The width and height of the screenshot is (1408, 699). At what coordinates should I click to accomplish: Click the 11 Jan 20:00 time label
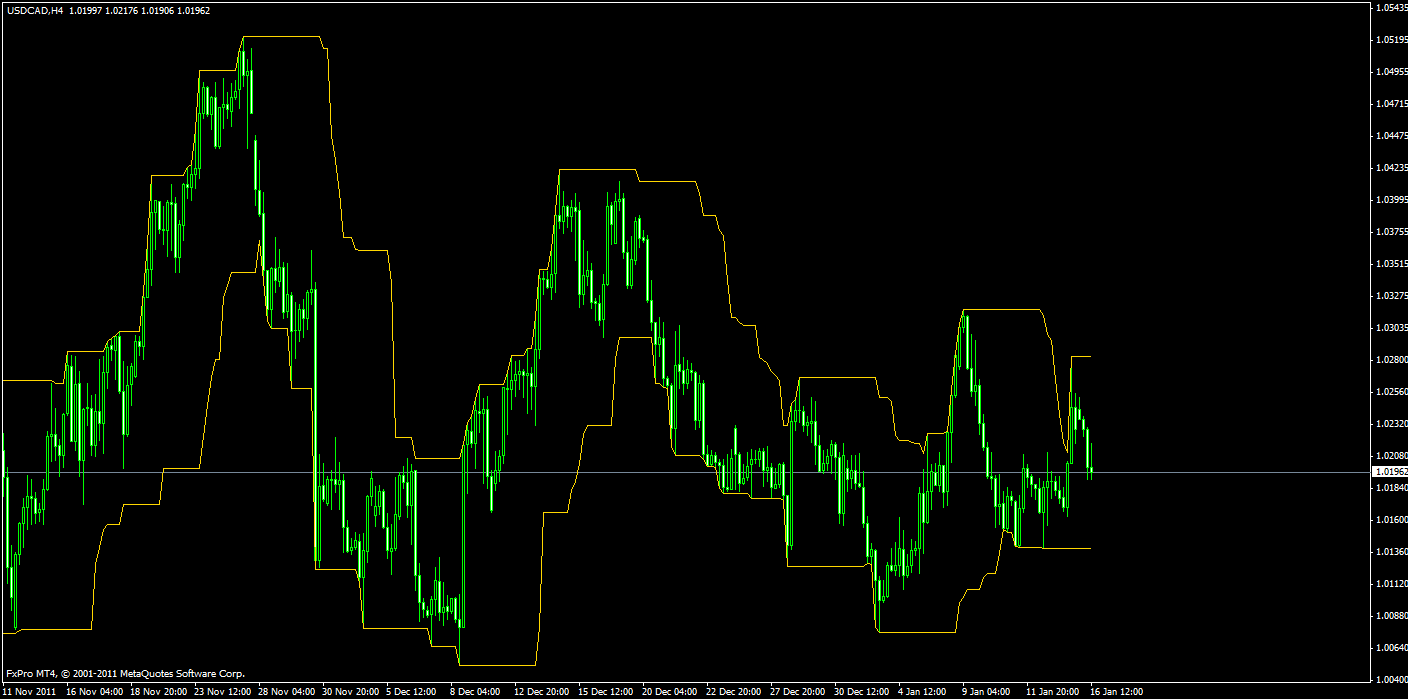point(1055,691)
